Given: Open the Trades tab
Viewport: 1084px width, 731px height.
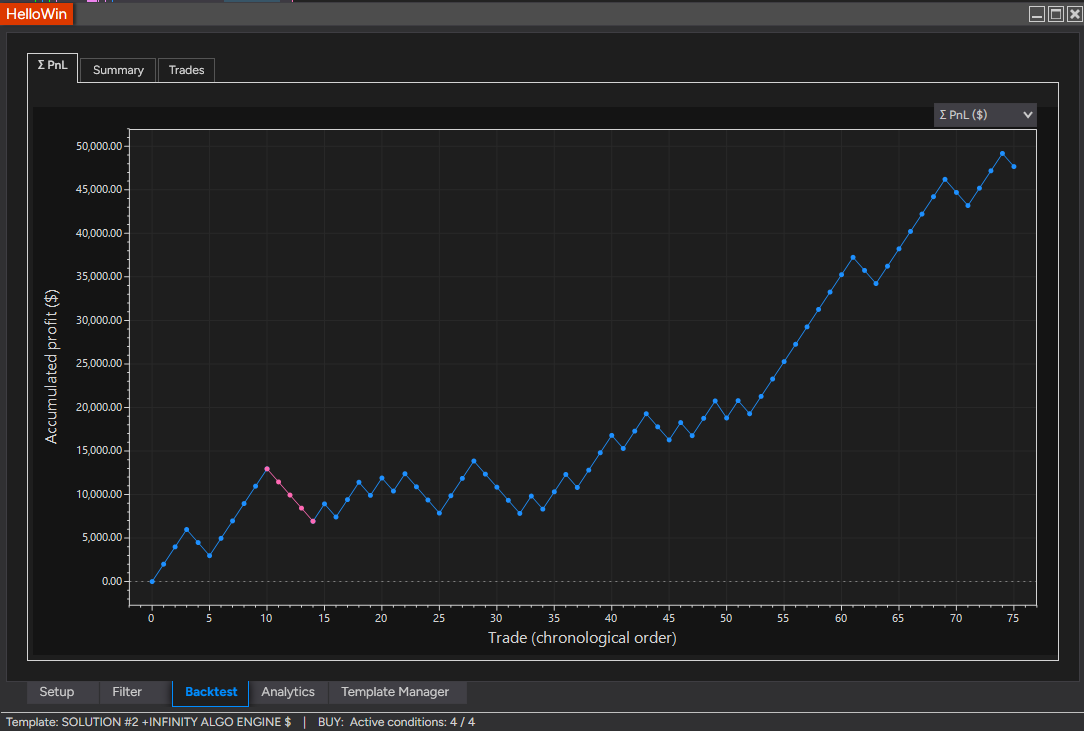Looking at the screenshot, I should click(186, 70).
